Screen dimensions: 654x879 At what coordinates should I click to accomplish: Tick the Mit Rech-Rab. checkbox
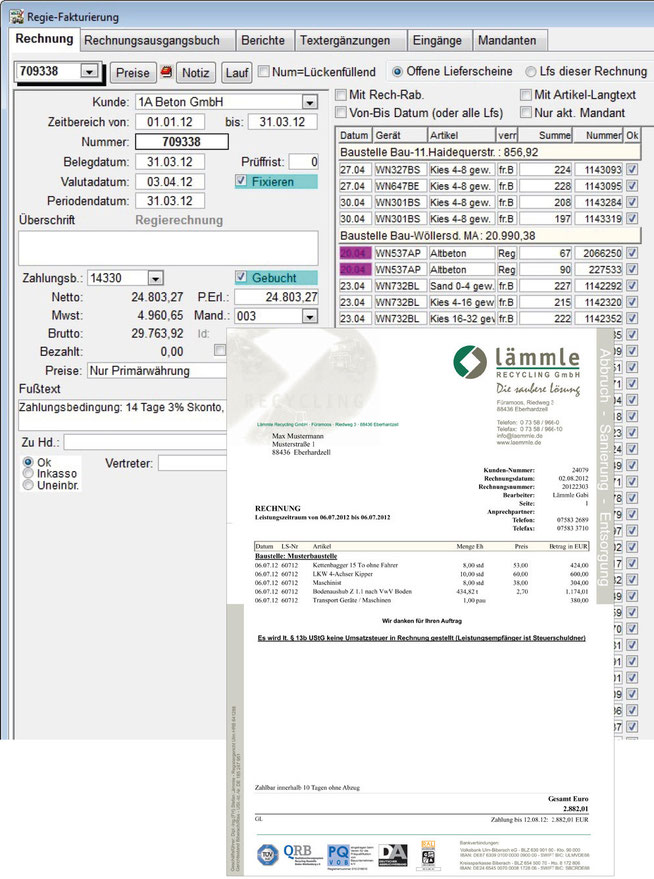[341, 95]
